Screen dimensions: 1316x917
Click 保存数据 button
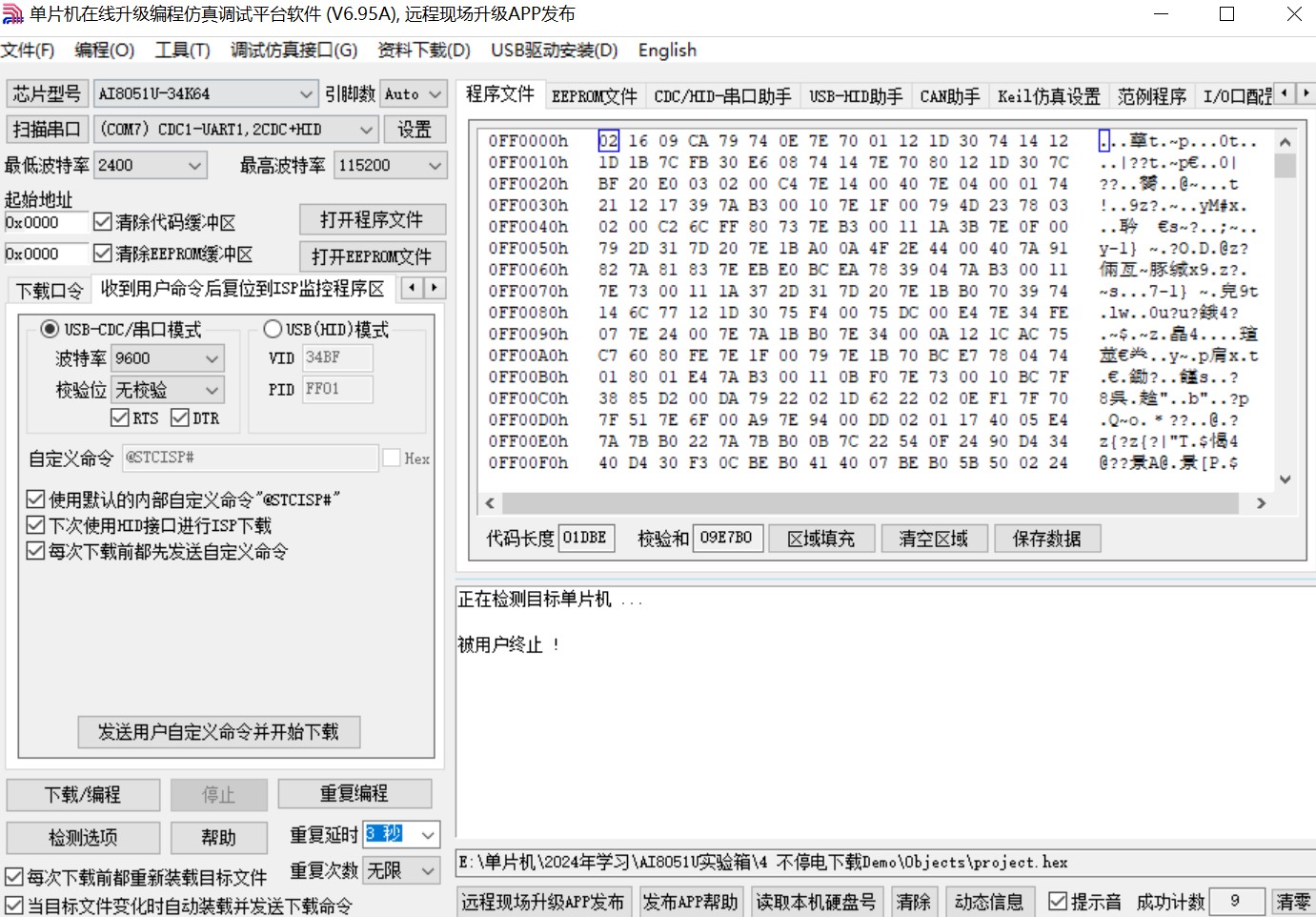(x=1046, y=539)
